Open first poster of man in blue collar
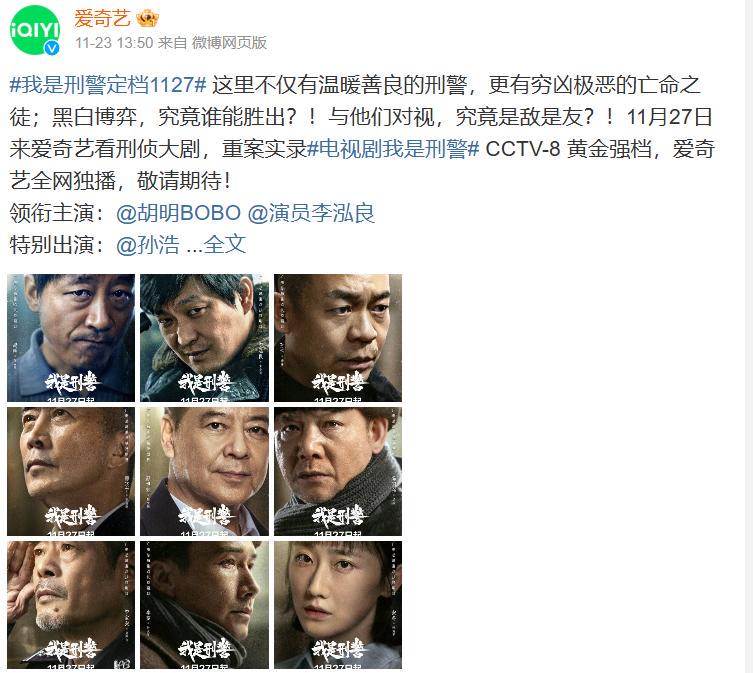753x673 pixels. 71,338
